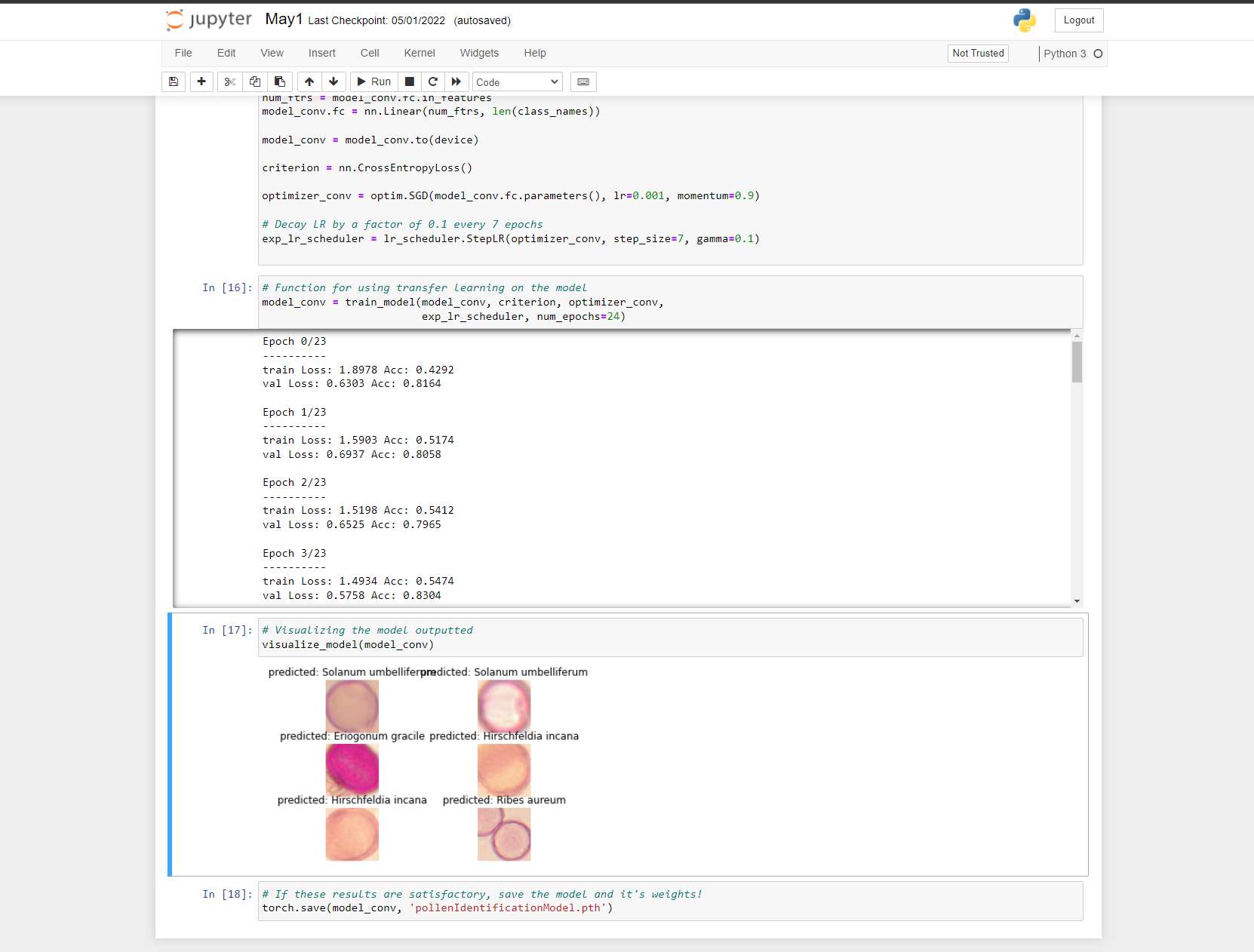Restart kernel and run all cells icon
The image size is (1254, 952).
point(456,81)
